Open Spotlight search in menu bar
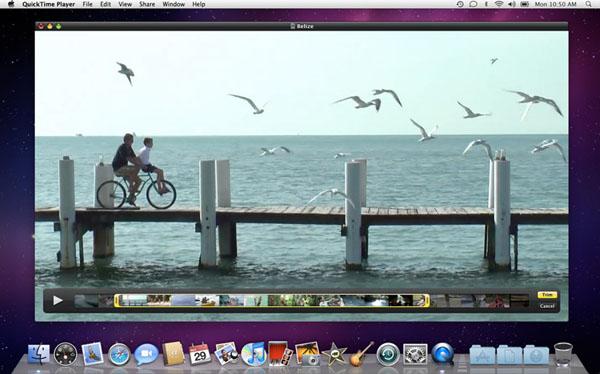Image resolution: width=600 pixels, height=374 pixels. click(589, 4)
